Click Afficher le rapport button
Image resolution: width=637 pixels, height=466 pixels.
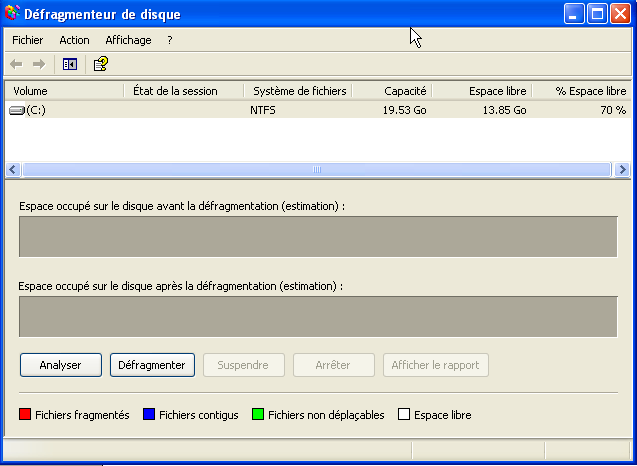(x=436, y=365)
